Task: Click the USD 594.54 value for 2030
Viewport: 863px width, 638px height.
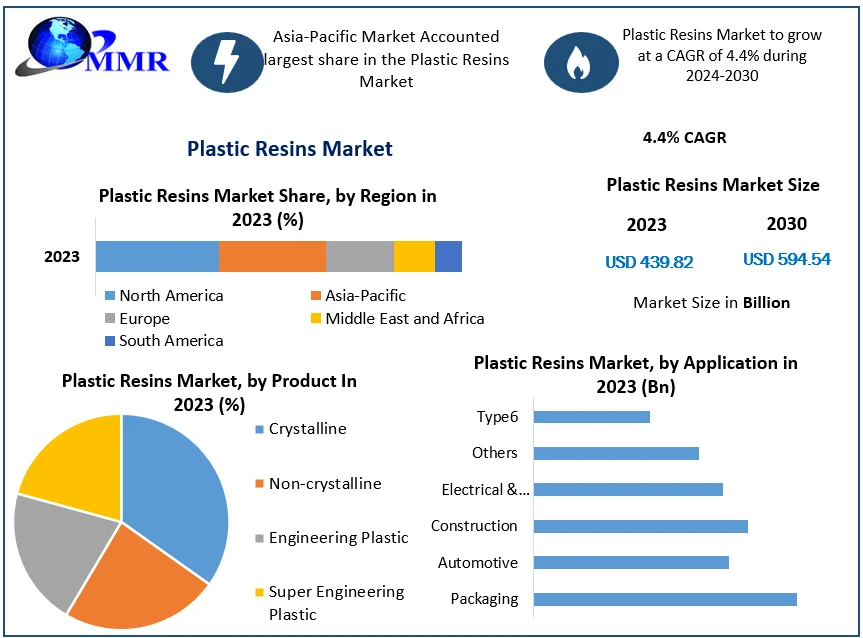Action: (787, 259)
